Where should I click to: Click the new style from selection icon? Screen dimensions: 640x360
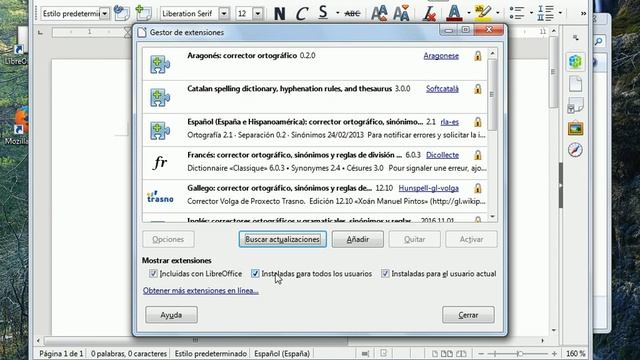coord(143,13)
